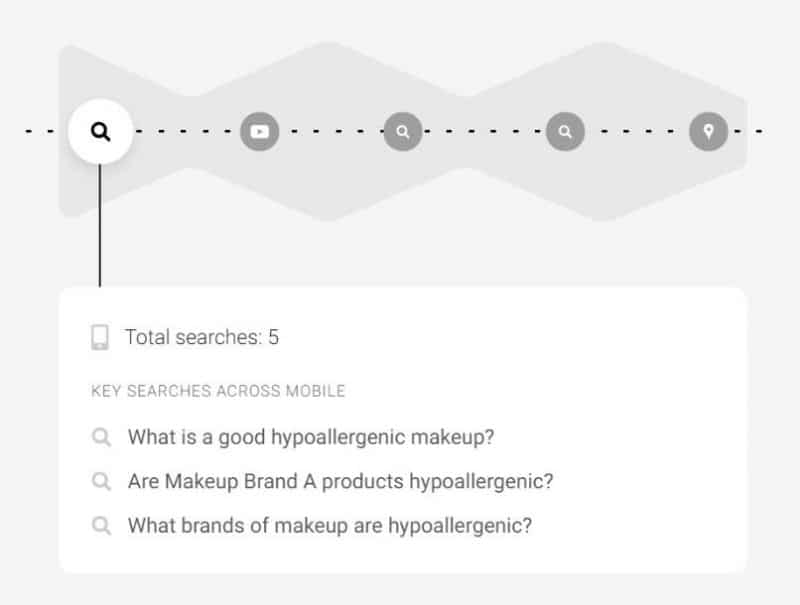Click the vertical connector line below search circle
Screen dimensions: 800x605
(x=100, y=225)
